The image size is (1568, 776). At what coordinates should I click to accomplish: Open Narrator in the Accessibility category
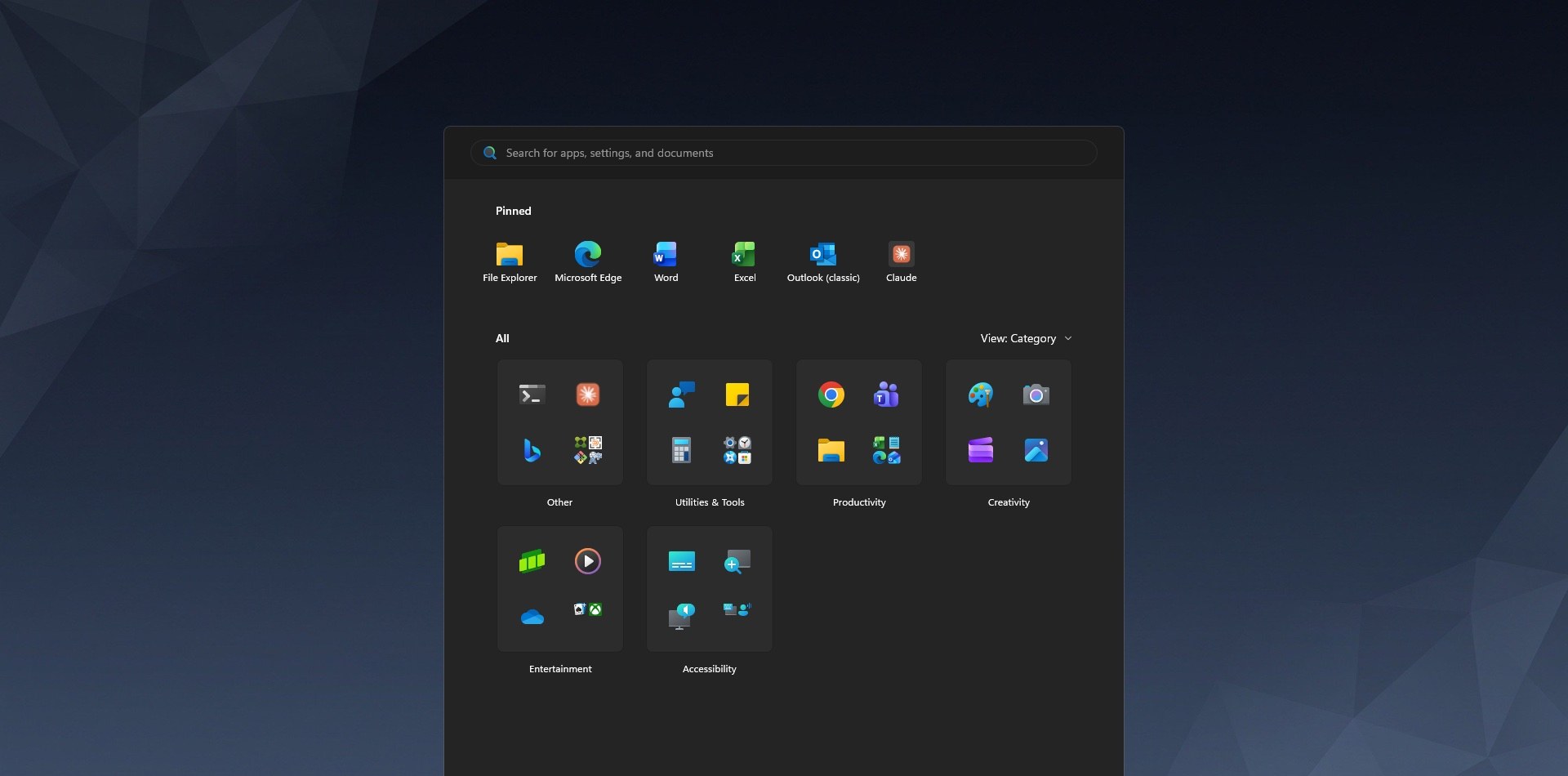pyautogui.click(x=681, y=617)
